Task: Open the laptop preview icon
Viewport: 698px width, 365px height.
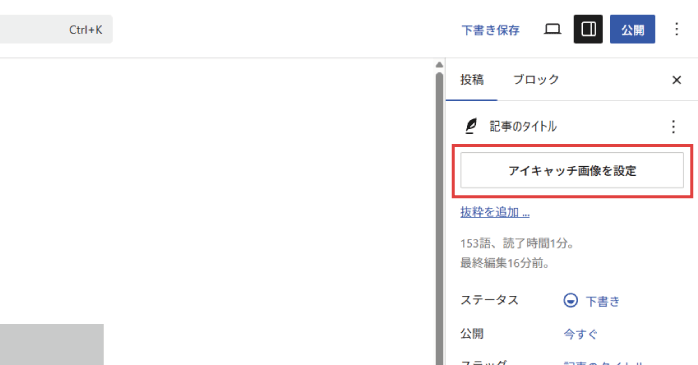Action: [552, 29]
